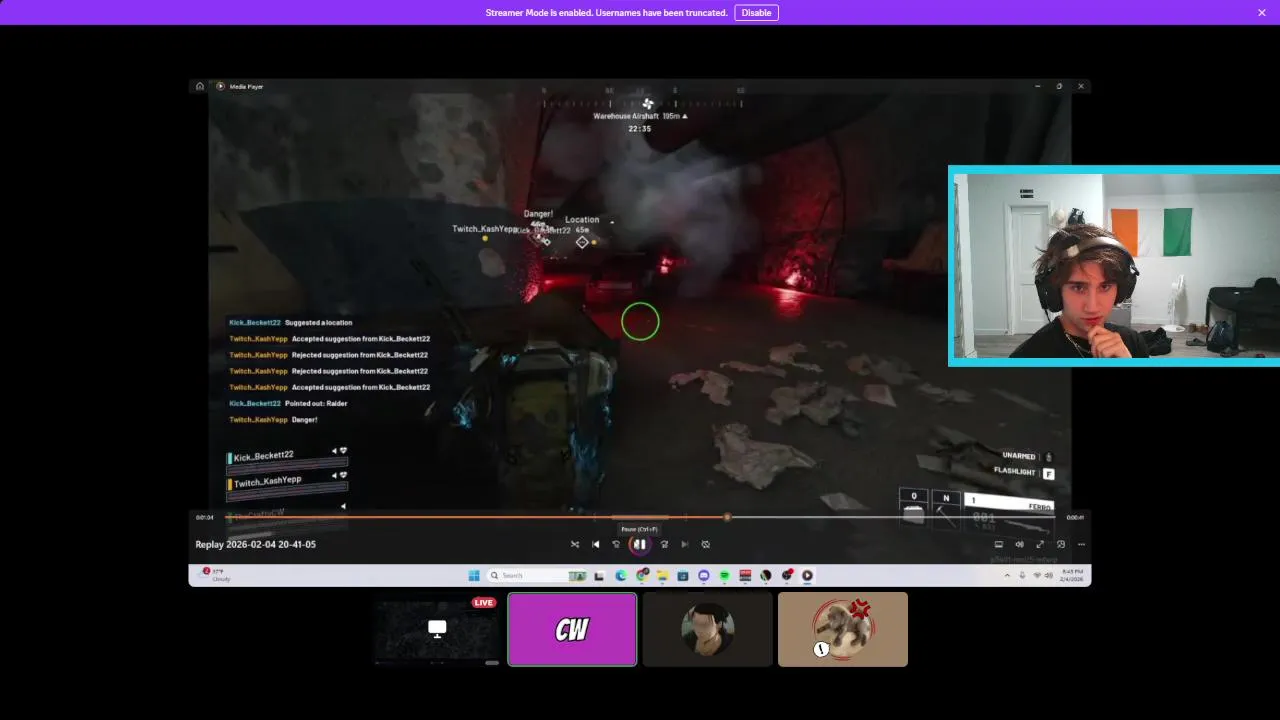Viewport: 1280px width, 720px height.
Task: Click the seek bar playhead
Action: (727, 517)
